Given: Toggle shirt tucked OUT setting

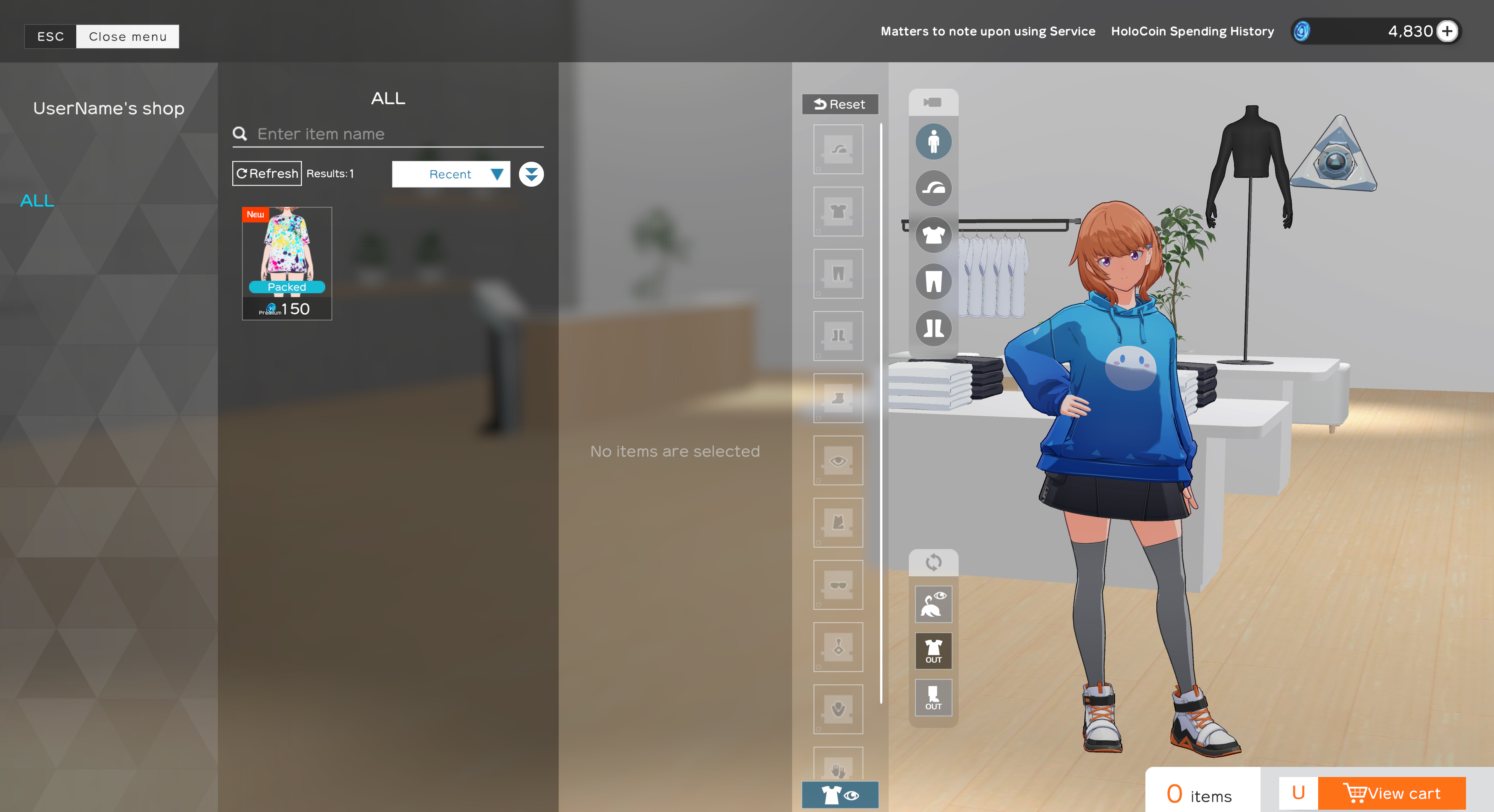Looking at the screenshot, I should click(x=933, y=650).
